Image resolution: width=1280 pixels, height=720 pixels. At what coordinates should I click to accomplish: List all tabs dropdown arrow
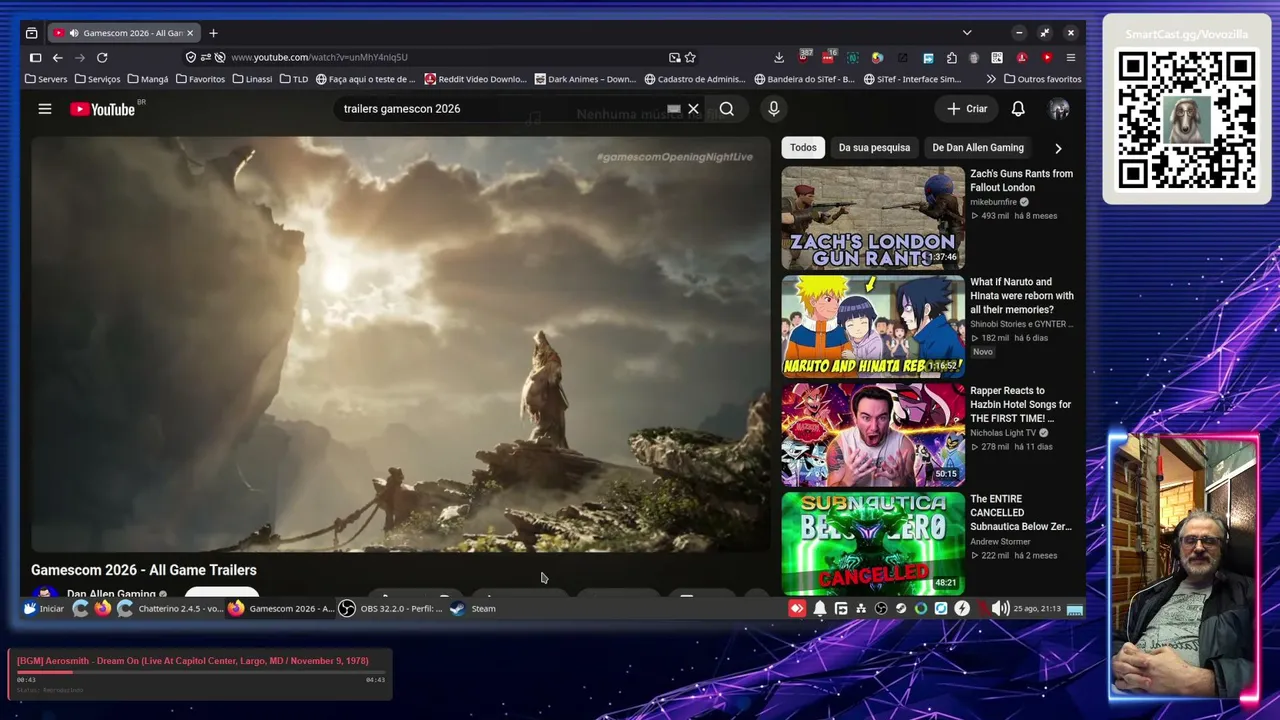(x=967, y=33)
